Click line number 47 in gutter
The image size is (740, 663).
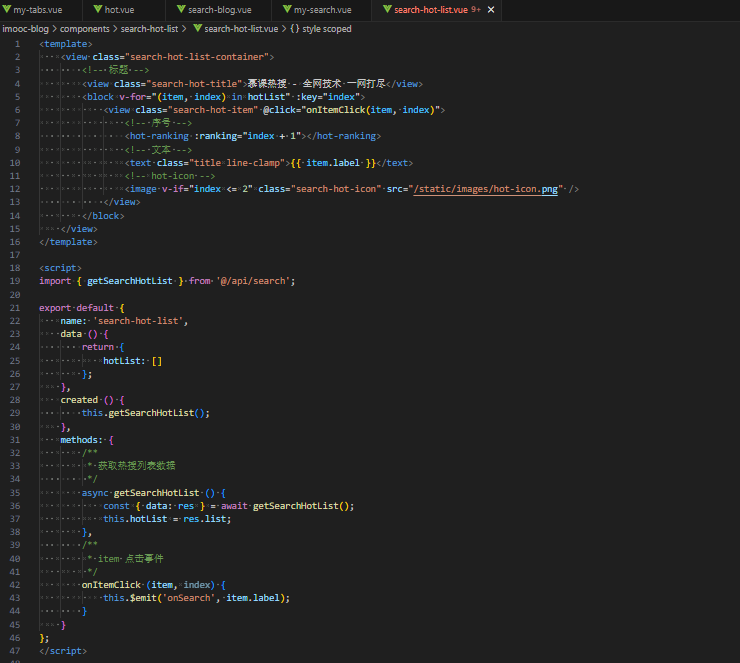pos(15,651)
